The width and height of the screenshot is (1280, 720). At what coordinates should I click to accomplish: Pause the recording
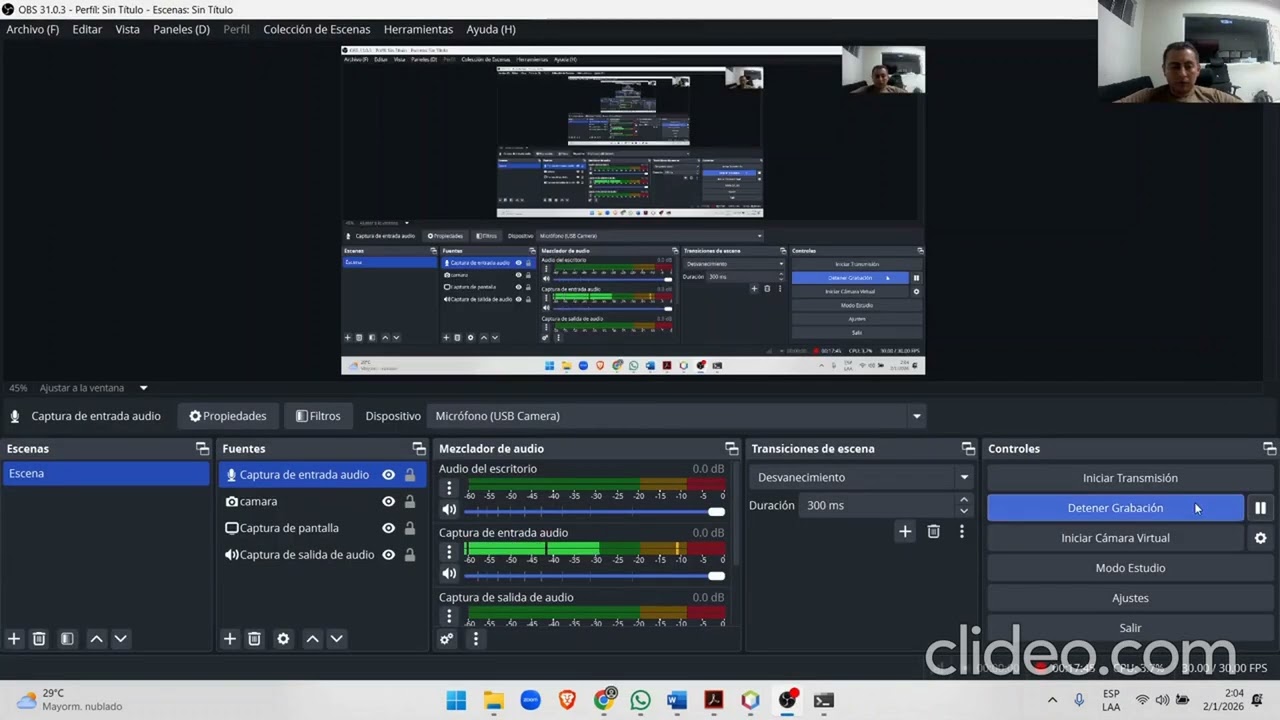tap(1260, 508)
